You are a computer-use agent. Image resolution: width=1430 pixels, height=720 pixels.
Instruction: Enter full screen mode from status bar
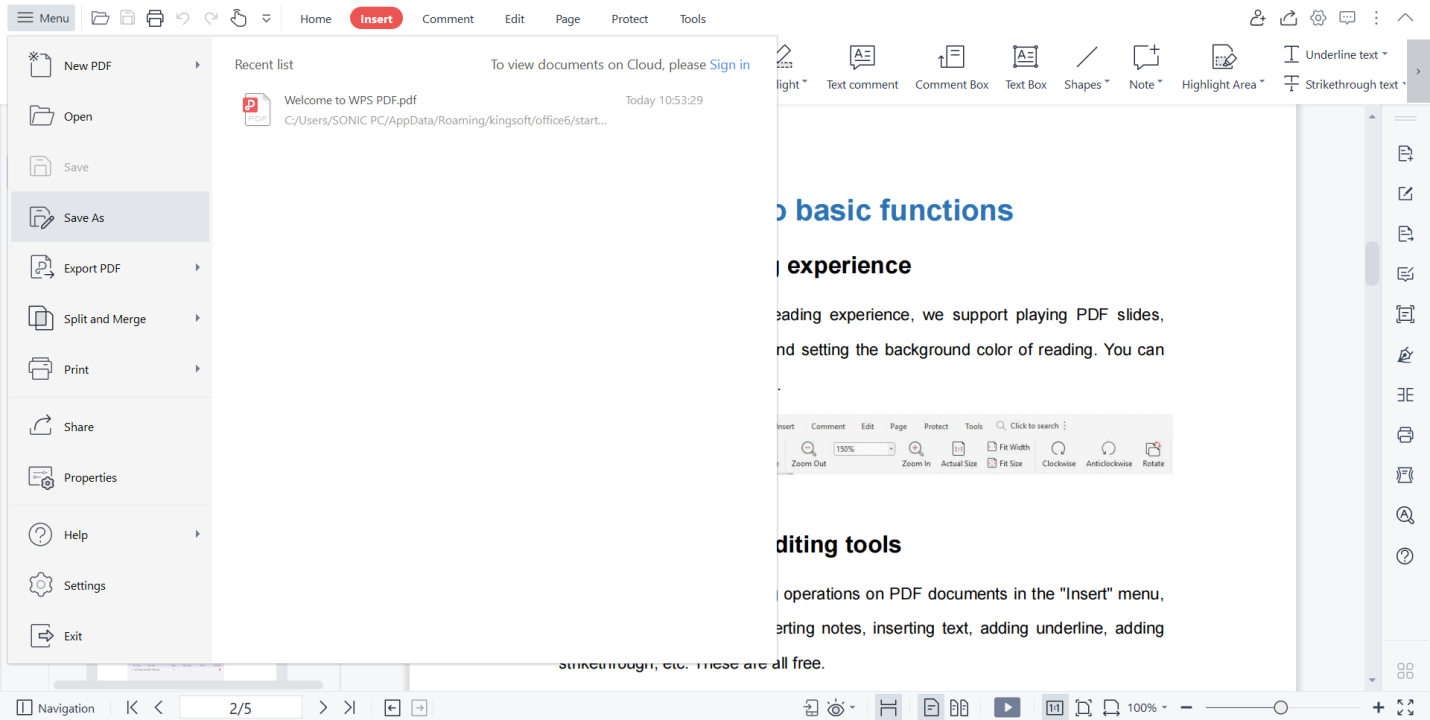pyautogui.click(x=1405, y=707)
